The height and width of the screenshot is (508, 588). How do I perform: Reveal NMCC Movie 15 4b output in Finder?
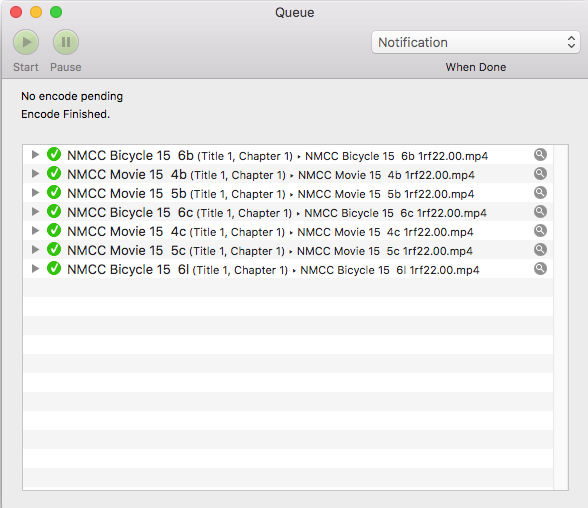pos(540,174)
